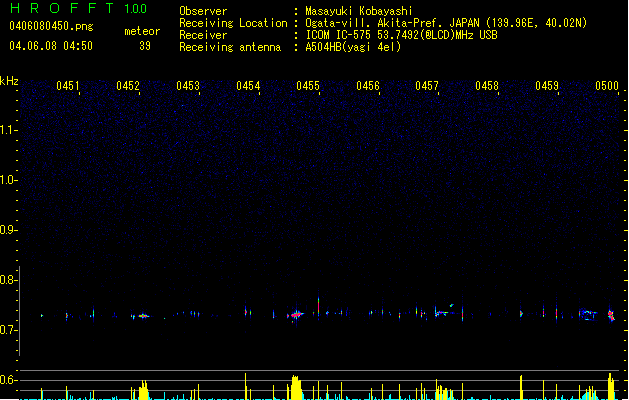Click the date stamp 04.06.08 04:50

pos(51,46)
